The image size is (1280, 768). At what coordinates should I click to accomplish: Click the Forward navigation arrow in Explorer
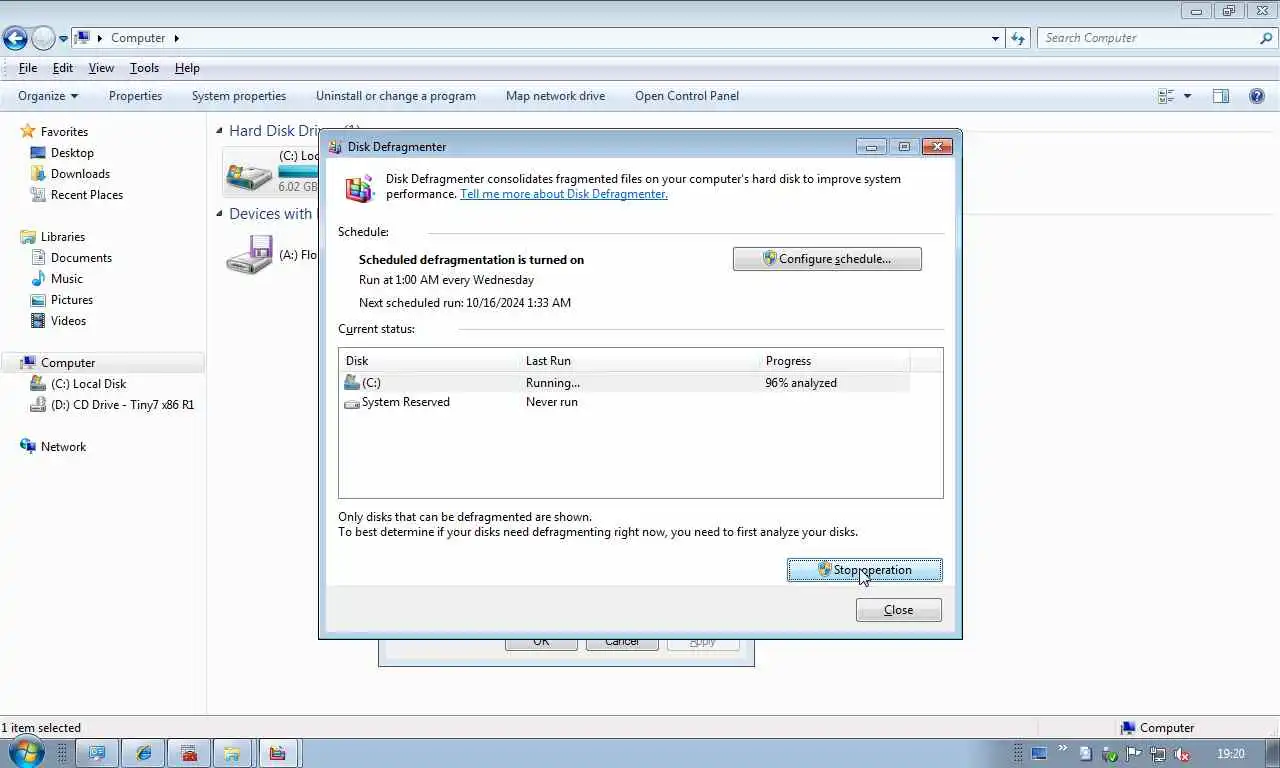(43, 38)
